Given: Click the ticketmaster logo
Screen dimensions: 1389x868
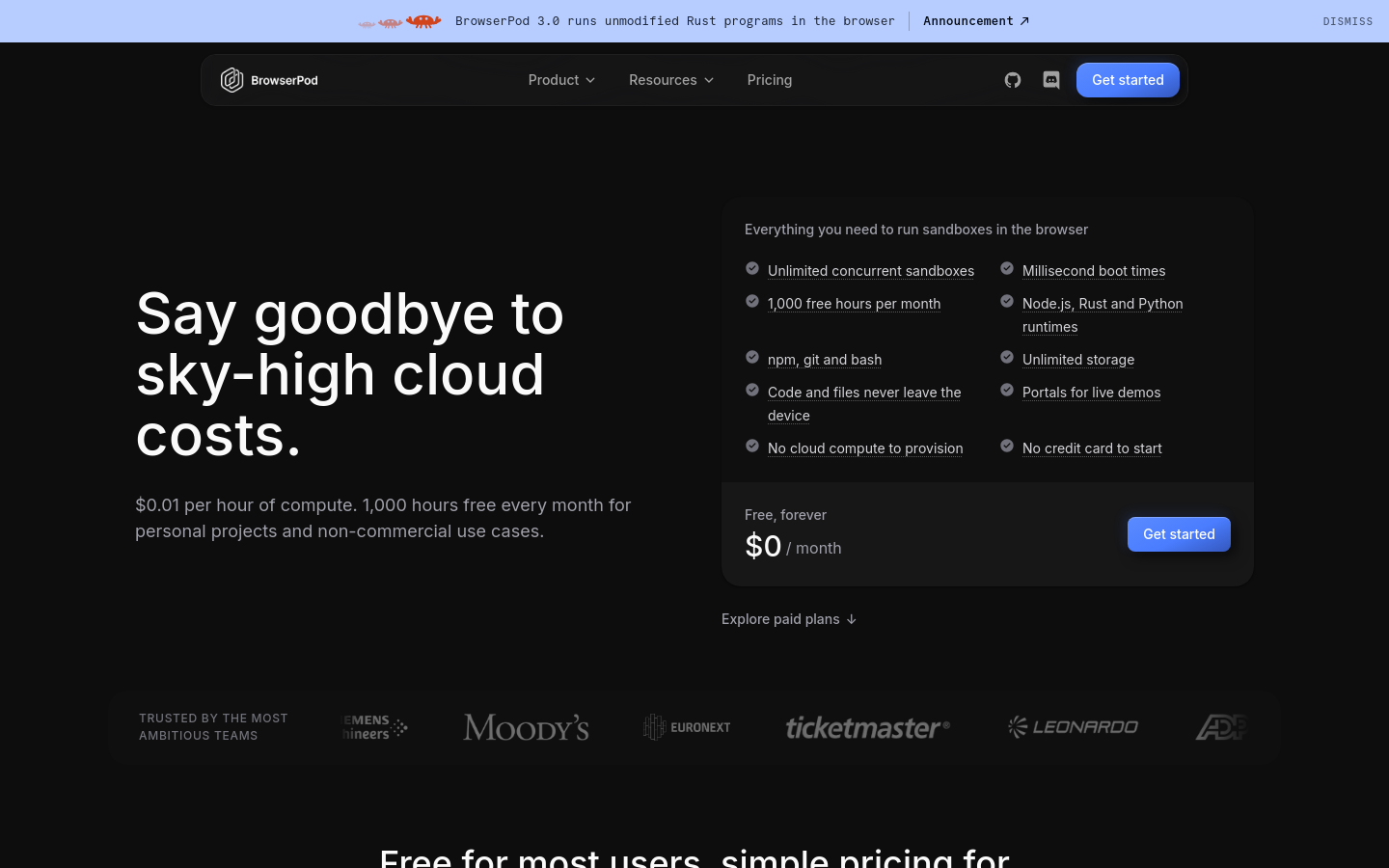Looking at the screenshot, I should (x=867, y=727).
